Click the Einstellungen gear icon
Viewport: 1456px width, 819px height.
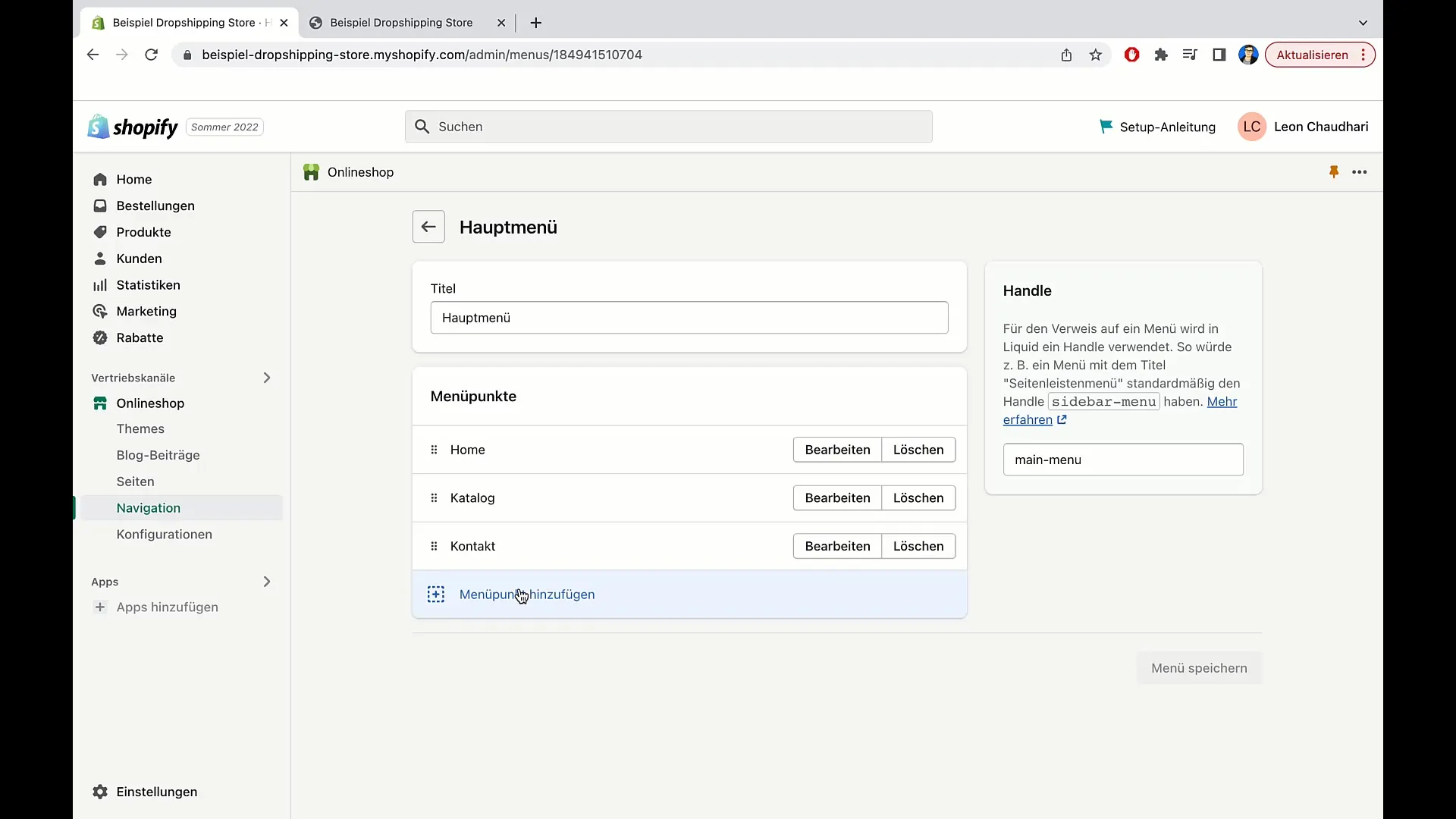coord(100,792)
